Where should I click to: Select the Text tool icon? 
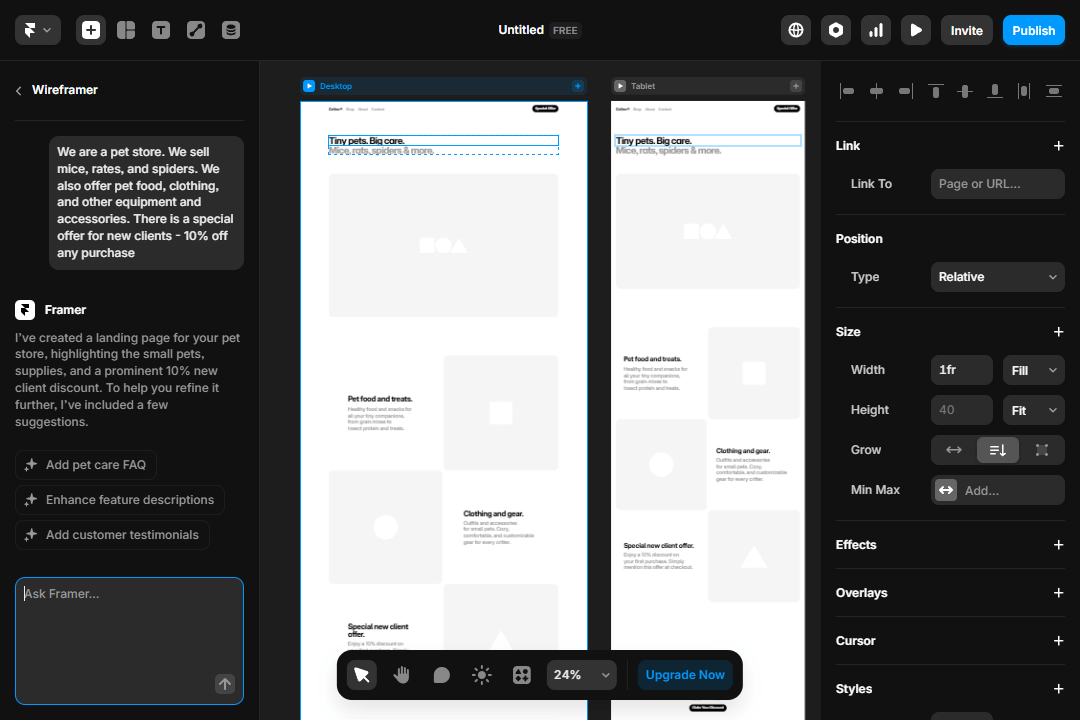click(x=161, y=30)
